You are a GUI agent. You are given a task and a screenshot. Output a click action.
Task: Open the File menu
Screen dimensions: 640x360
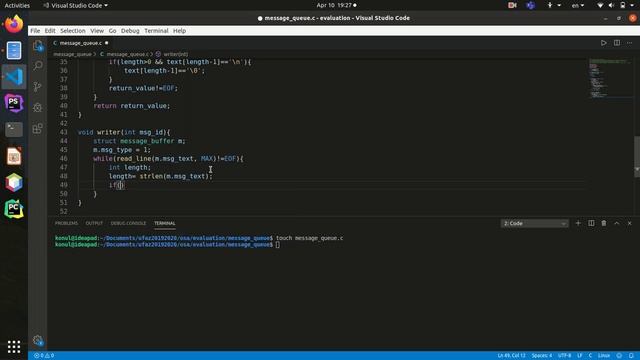pos(35,31)
